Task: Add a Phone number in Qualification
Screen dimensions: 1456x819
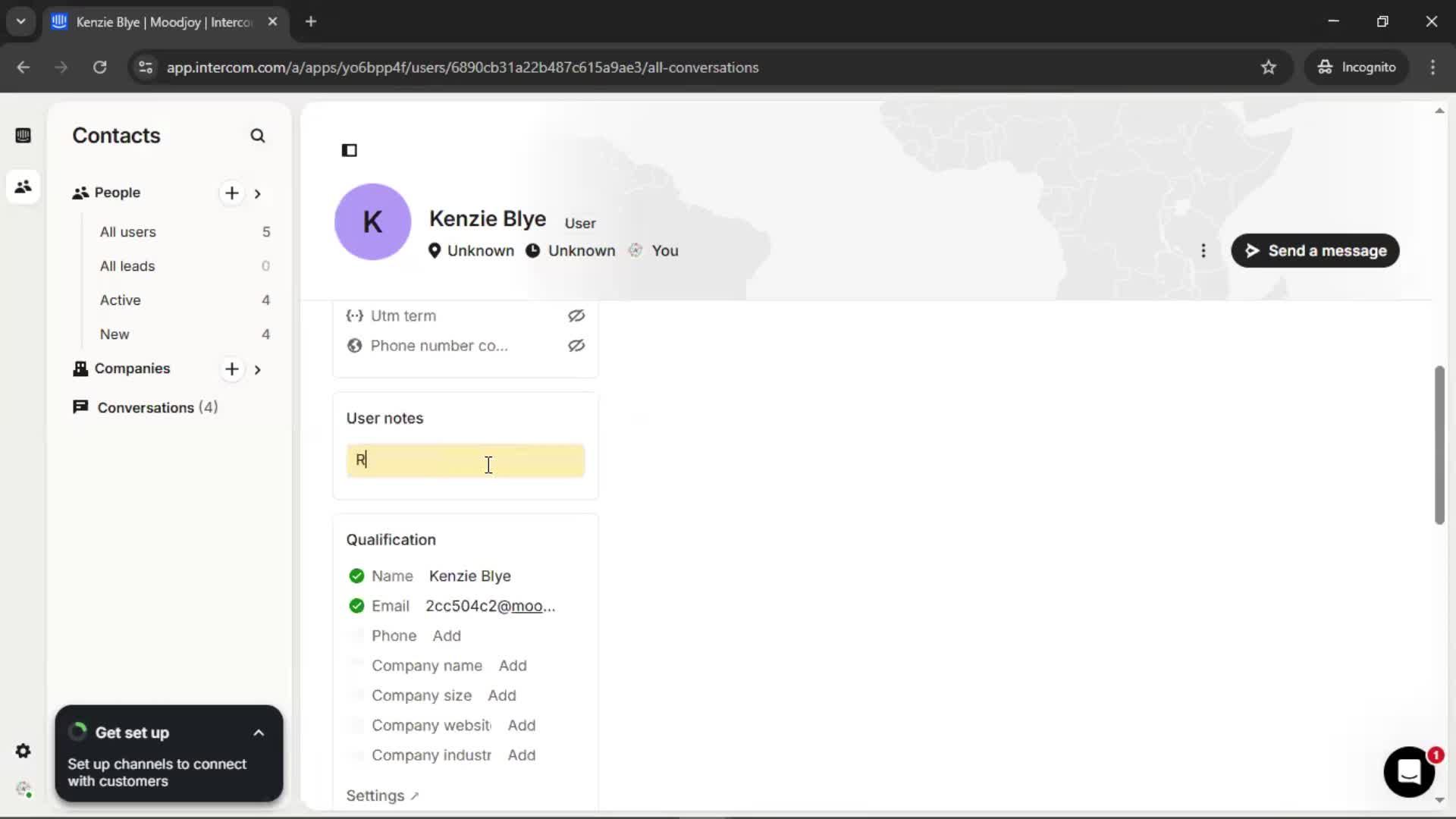Action: point(447,635)
